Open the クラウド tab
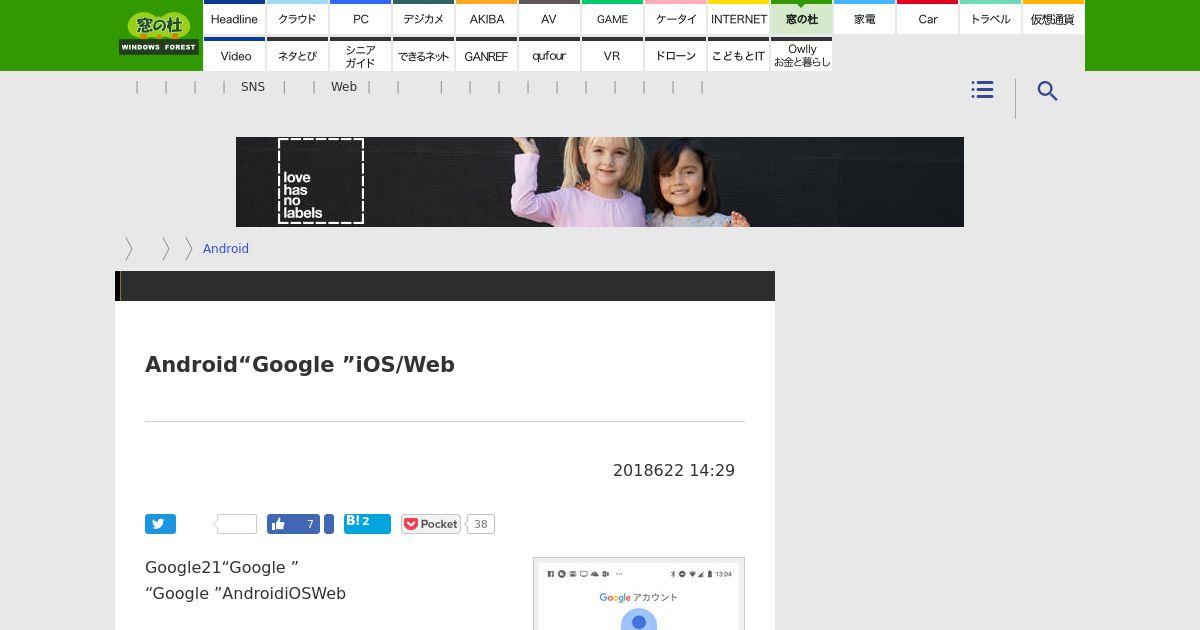This screenshot has width=1200, height=630. (x=297, y=18)
